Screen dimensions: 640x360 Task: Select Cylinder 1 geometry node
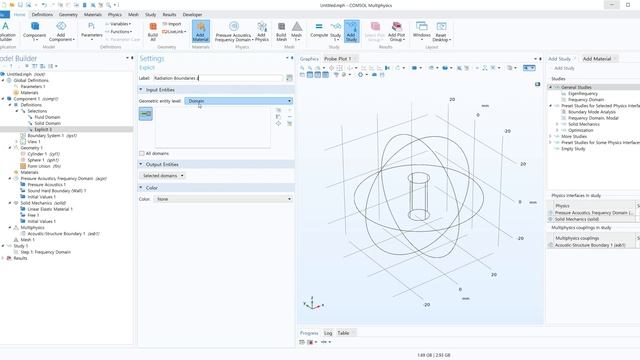44,154
